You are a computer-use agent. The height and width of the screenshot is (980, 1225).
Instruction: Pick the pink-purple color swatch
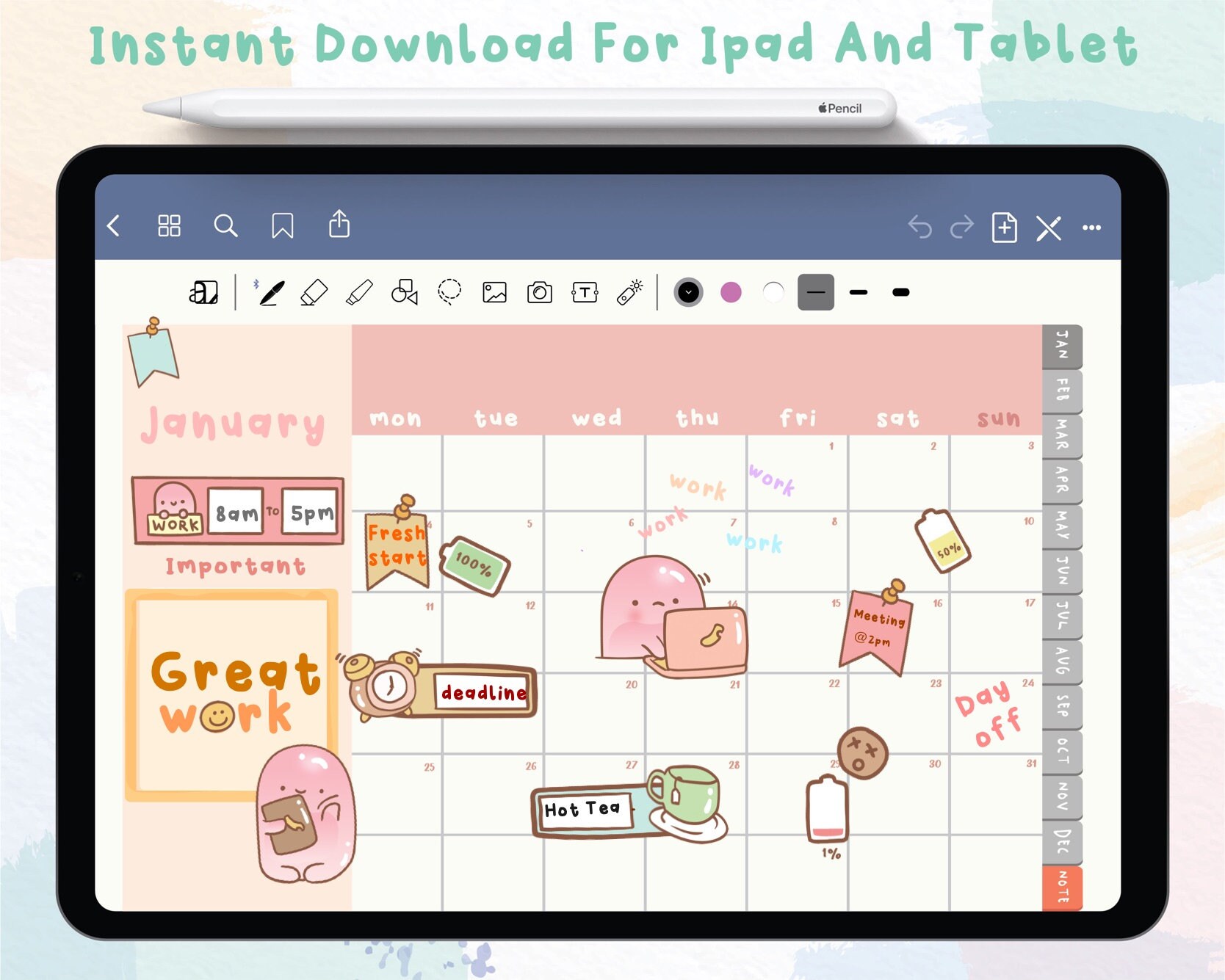click(x=731, y=293)
